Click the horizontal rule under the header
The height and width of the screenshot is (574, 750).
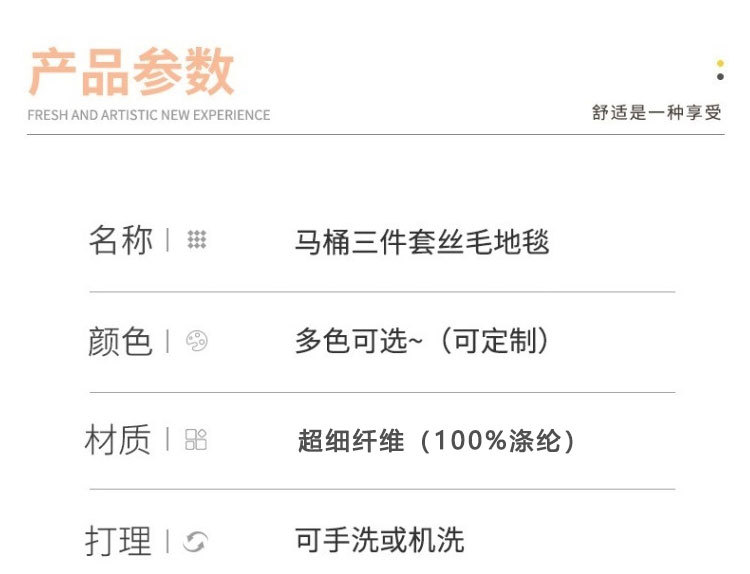point(375,134)
